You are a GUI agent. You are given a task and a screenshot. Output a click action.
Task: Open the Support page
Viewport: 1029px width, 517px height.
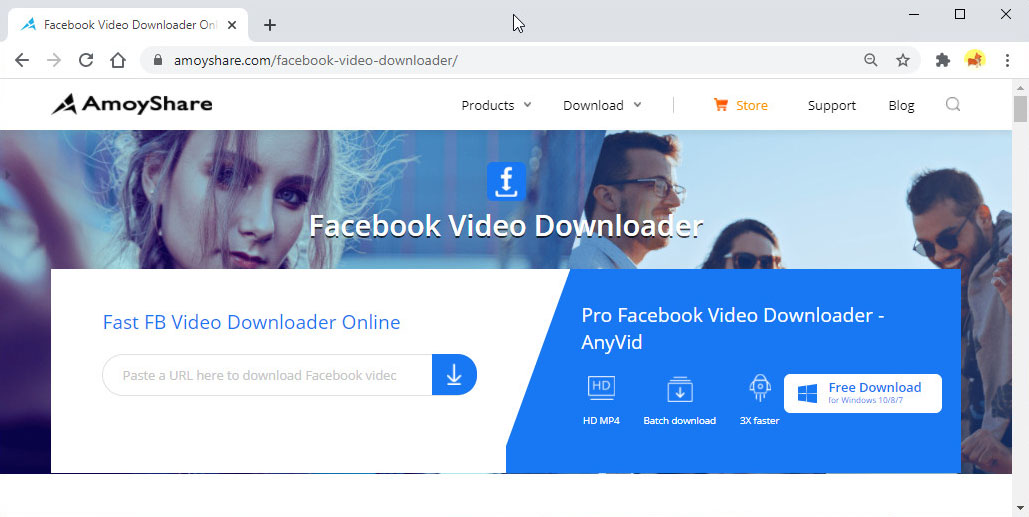point(831,105)
